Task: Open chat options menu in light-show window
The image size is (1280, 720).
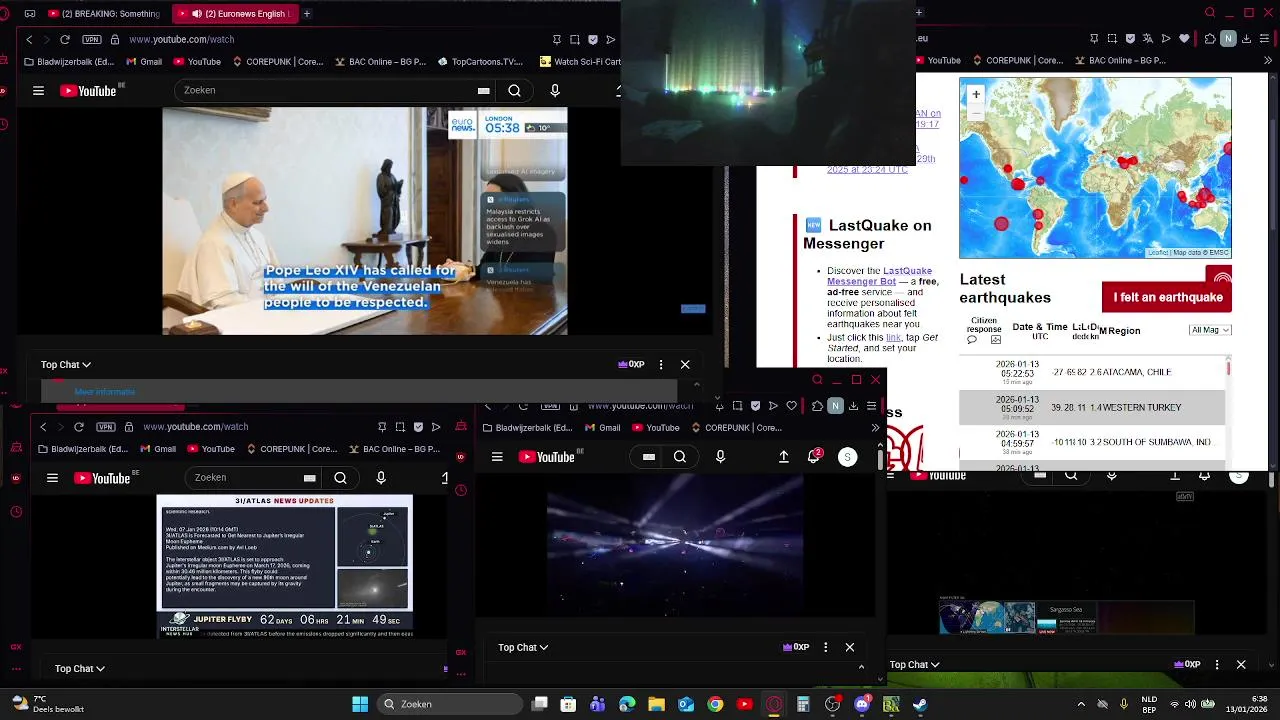Action: pyautogui.click(x=826, y=648)
